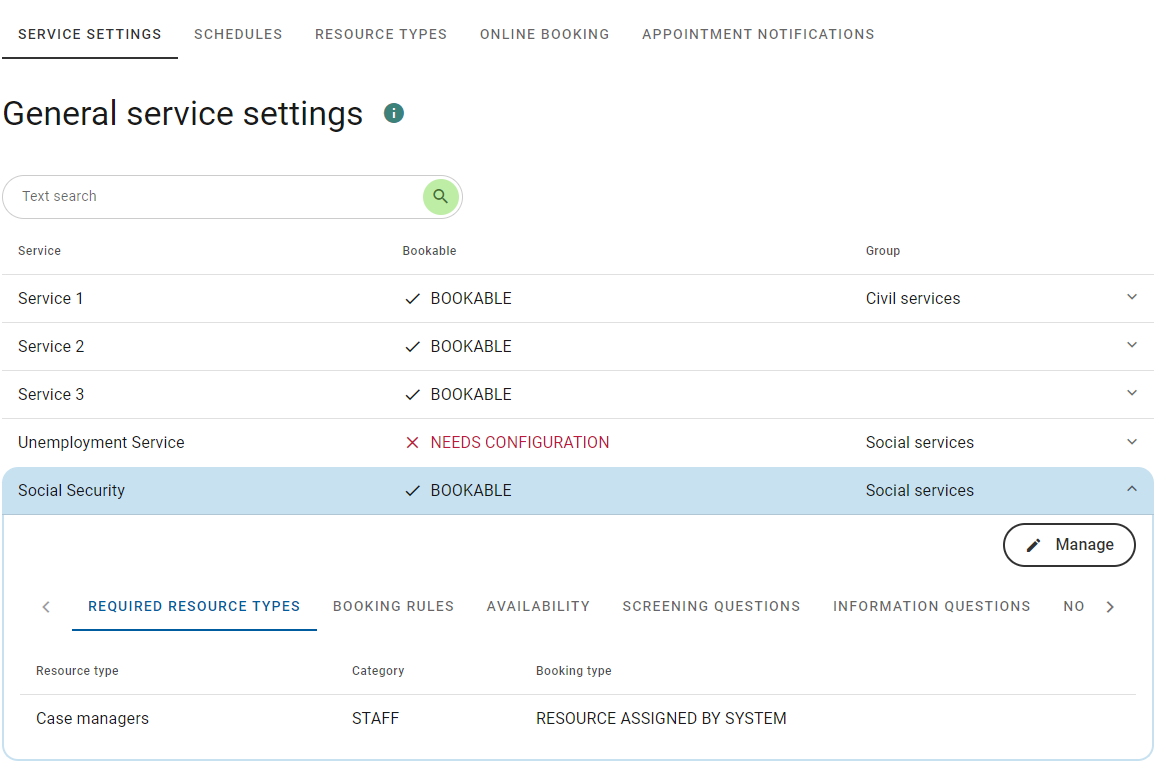Expand the Service 1 row chevron

pos(1131,298)
